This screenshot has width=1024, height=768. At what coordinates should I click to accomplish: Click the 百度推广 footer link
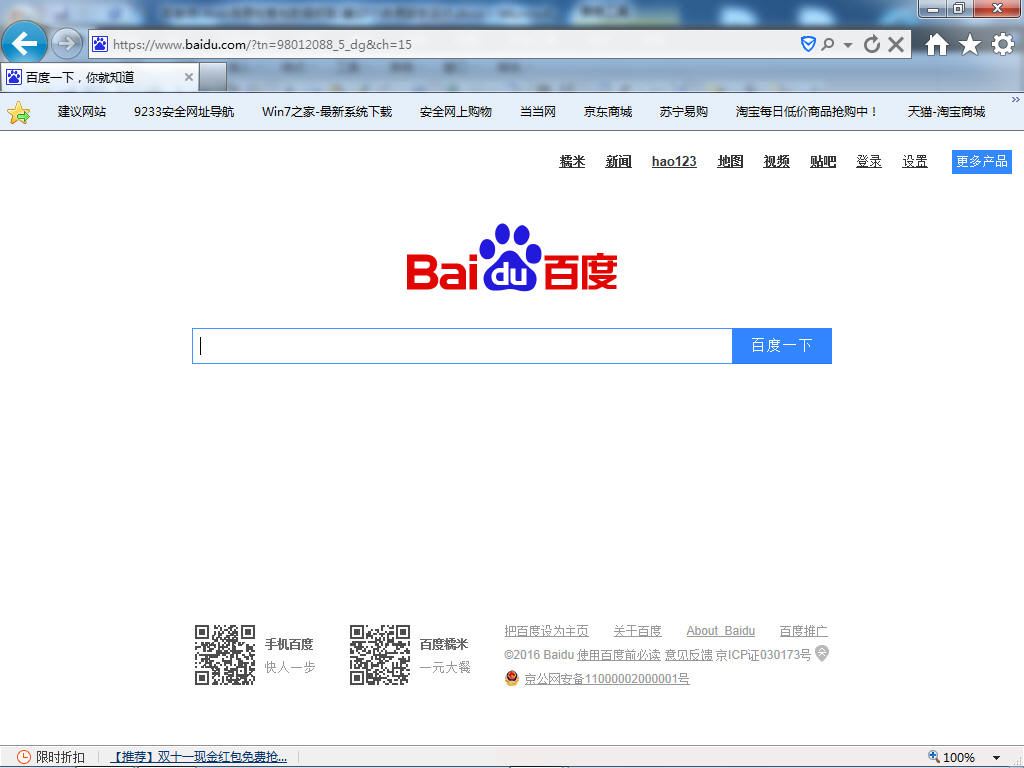(x=803, y=631)
